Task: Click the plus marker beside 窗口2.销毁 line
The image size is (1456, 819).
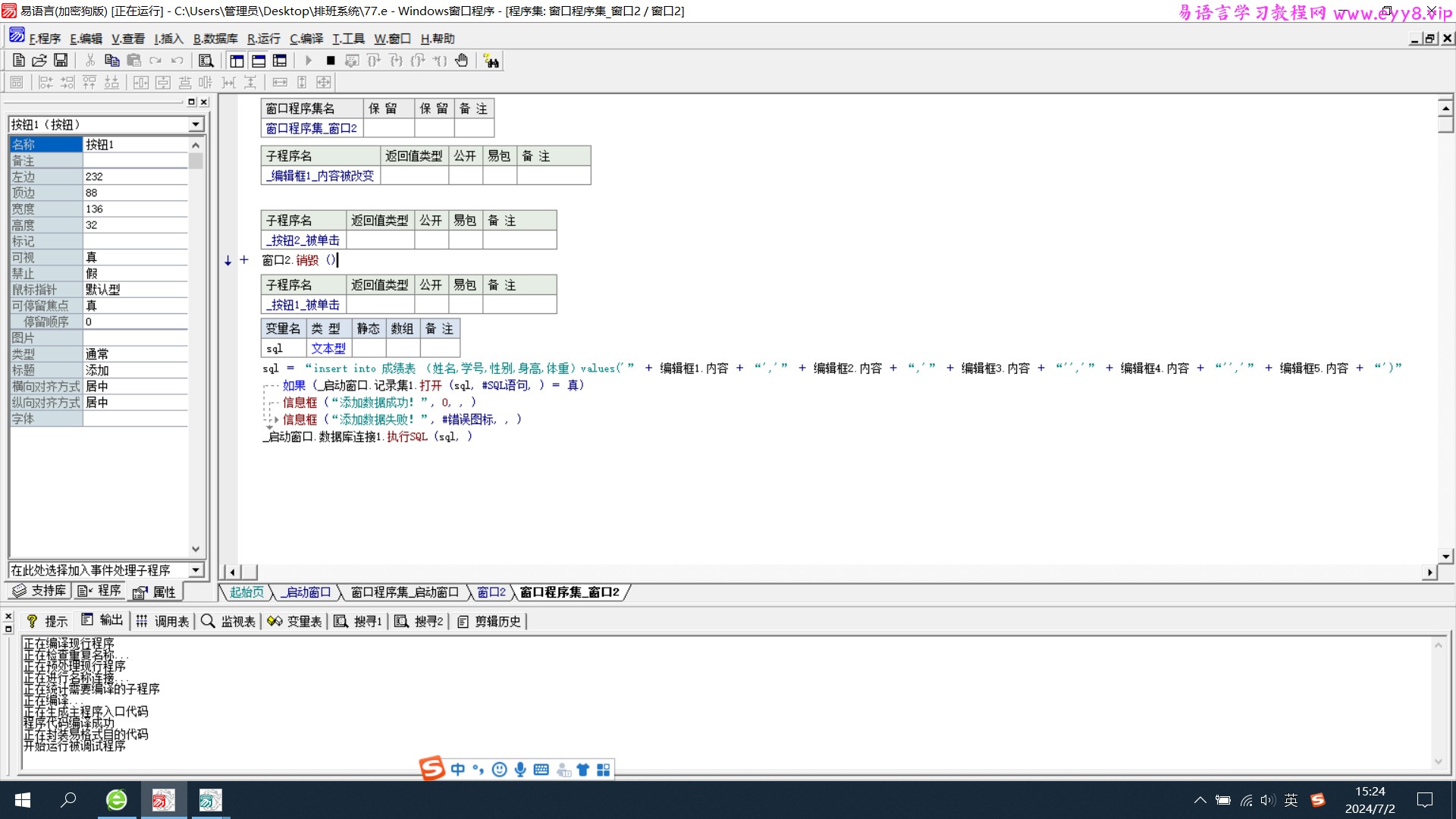Action: 244,259
